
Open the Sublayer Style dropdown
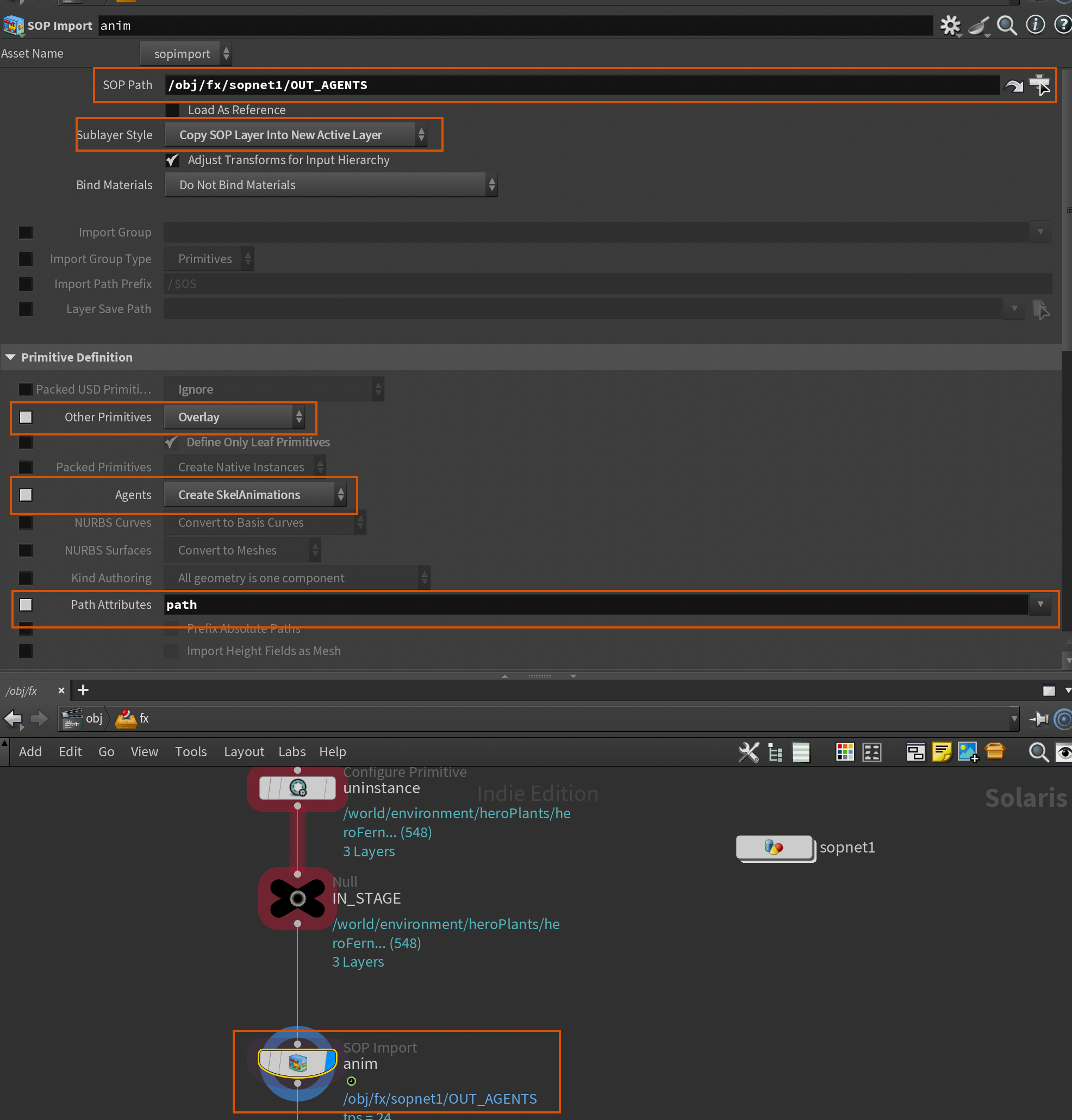click(295, 135)
